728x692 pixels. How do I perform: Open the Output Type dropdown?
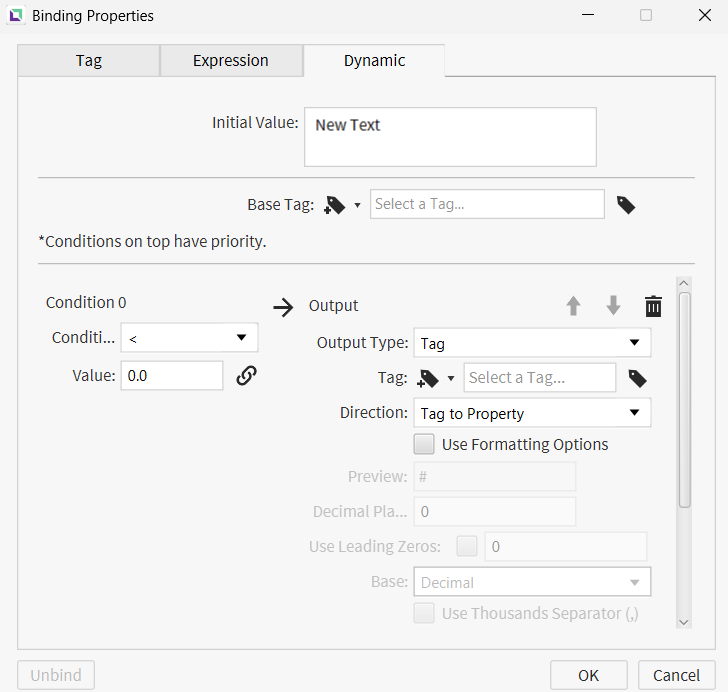click(x=532, y=343)
